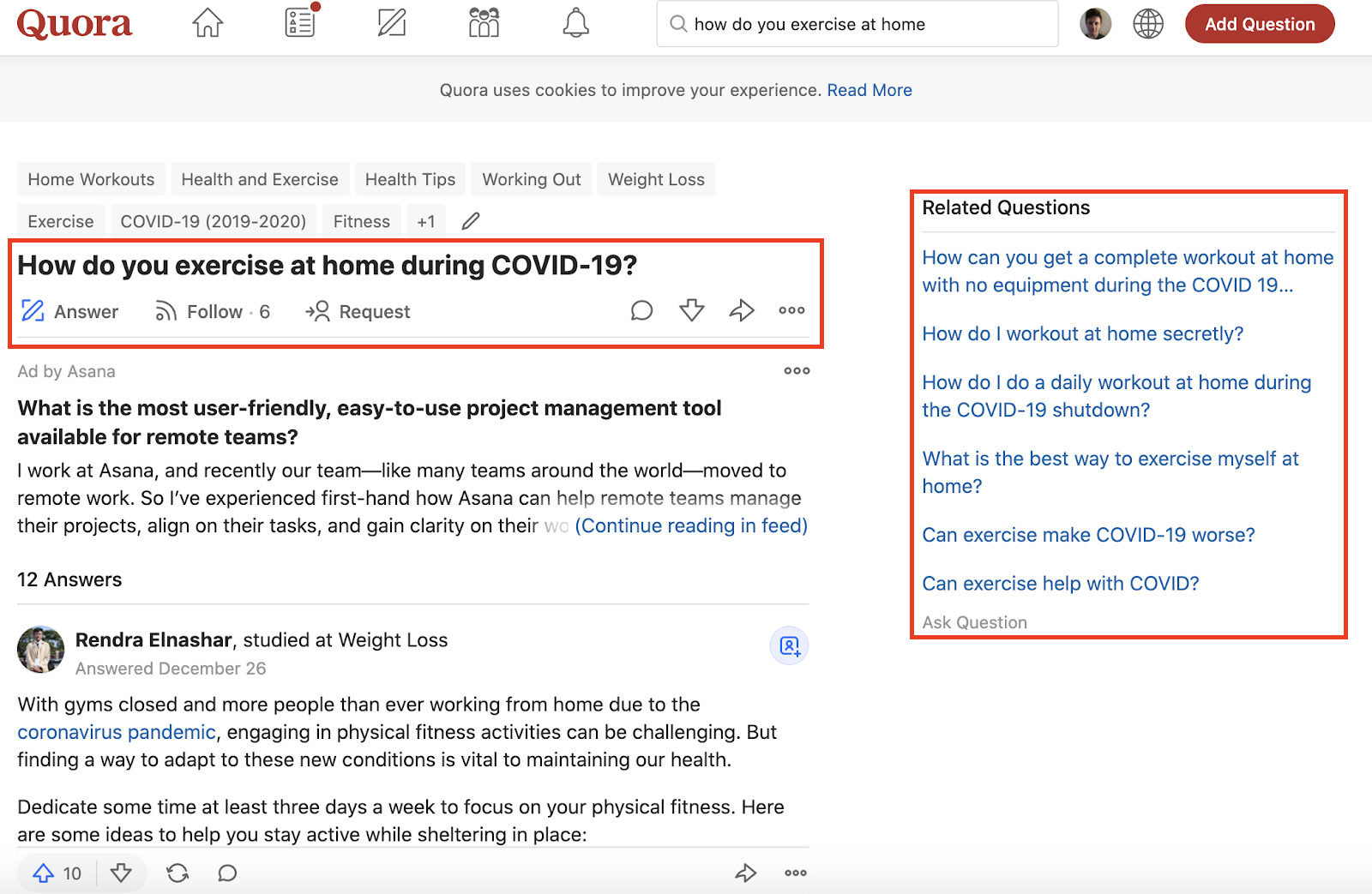Click the question title about exercising at home

click(328, 265)
